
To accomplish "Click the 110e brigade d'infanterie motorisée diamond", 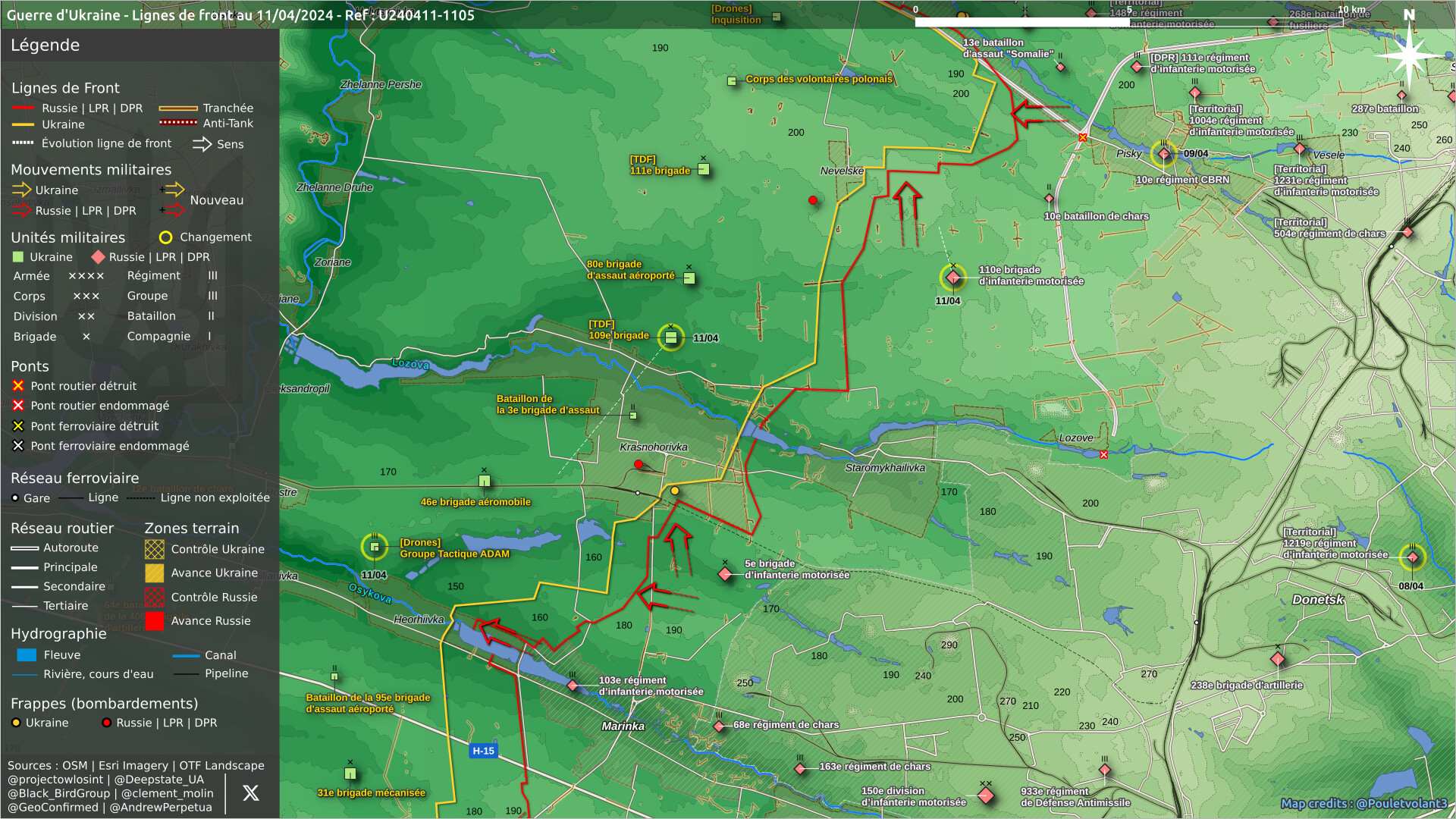I will pyautogui.click(x=953, y=278).
